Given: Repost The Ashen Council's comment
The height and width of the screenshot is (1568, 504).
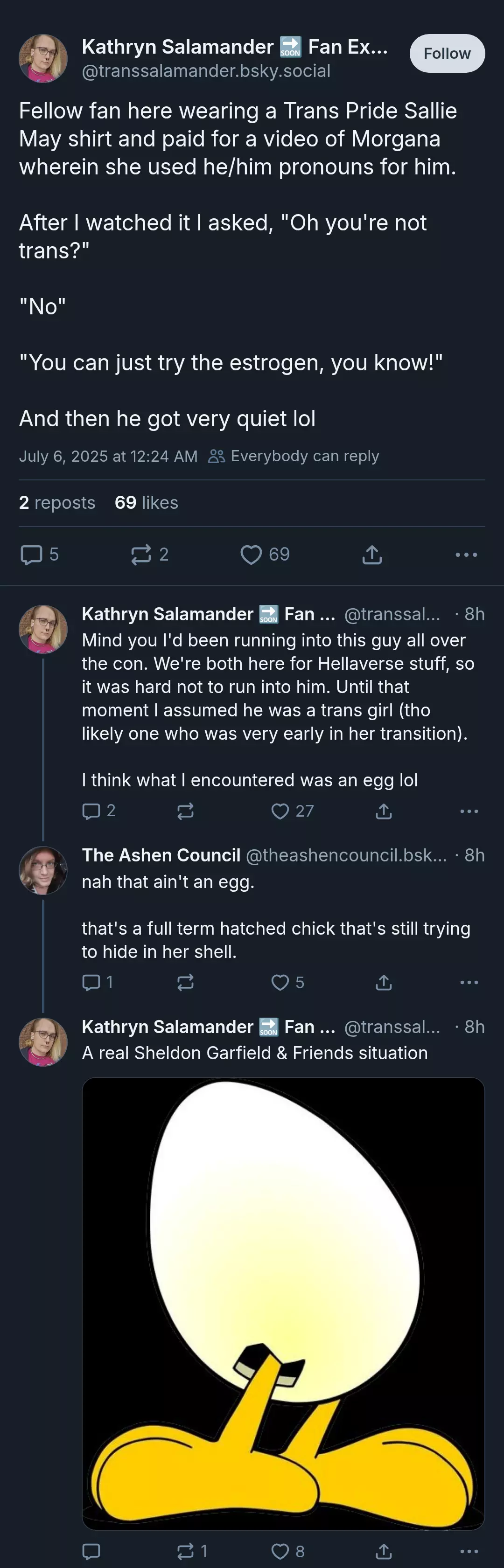Looking at the screenshot, I should 185,982.
